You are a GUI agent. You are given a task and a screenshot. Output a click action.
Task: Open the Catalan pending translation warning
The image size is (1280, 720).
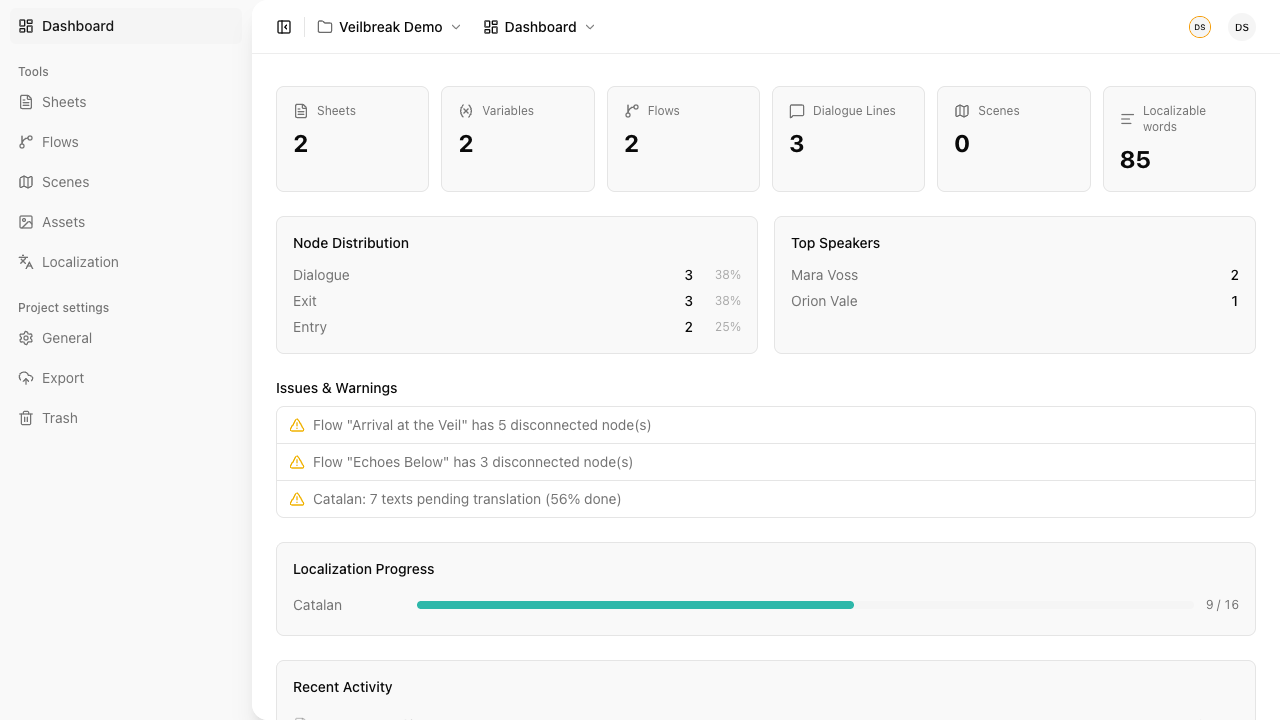766,499
